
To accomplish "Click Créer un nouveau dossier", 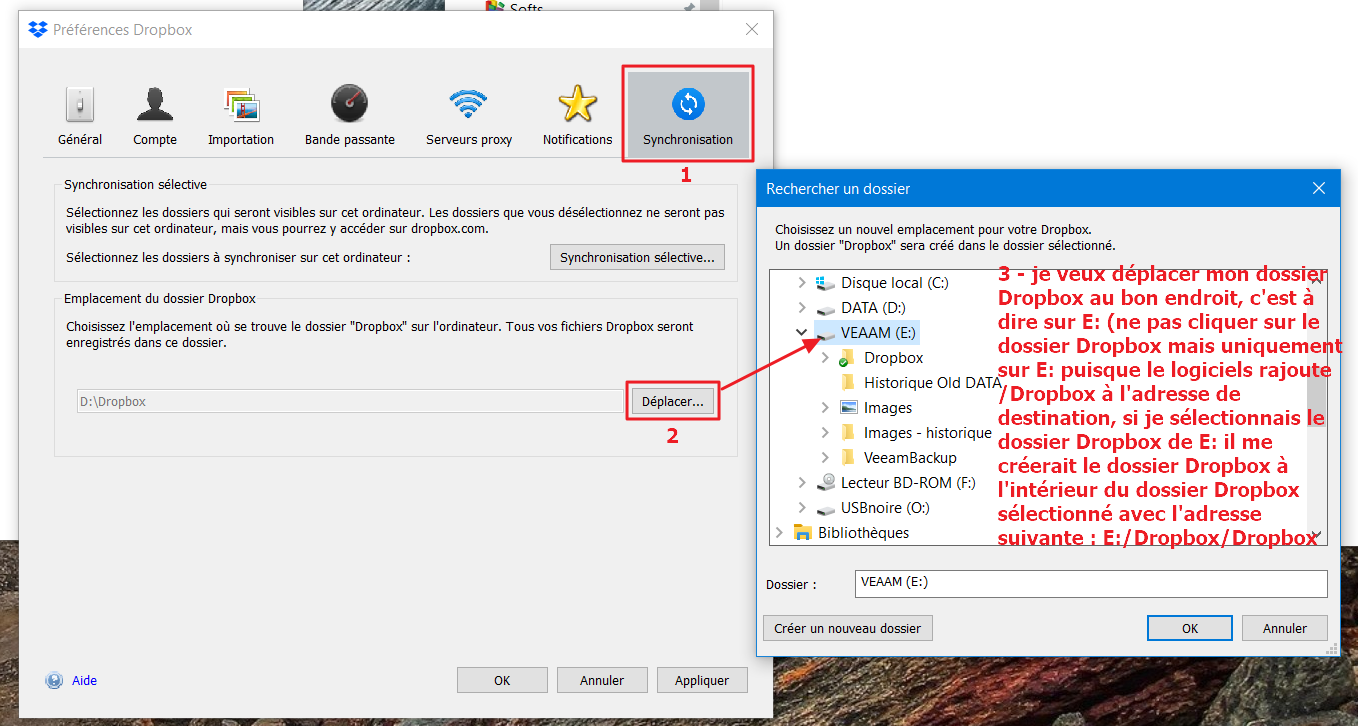I will click(x=848, y=628).
